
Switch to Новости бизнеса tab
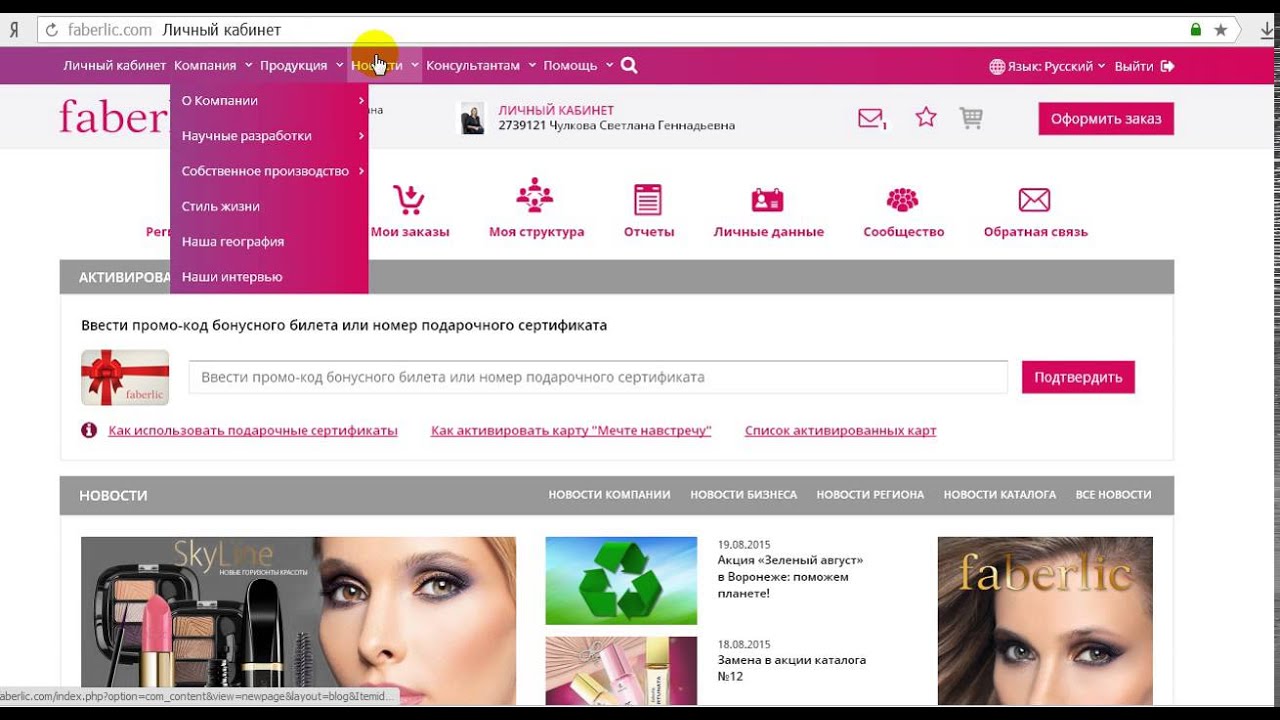coord(743,495)
